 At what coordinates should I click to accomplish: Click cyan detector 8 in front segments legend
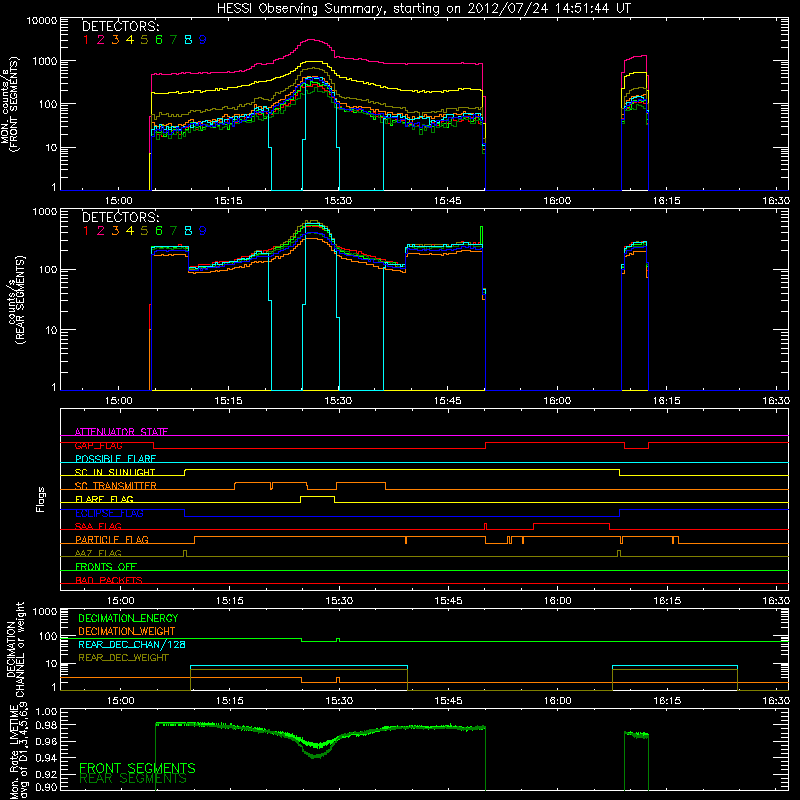coord(188,40)
